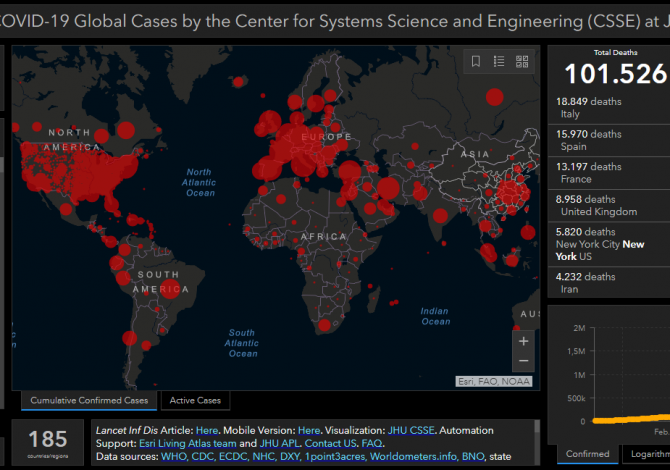This screenshot has width=670, height=470.
Task: Open the Lancet article Here link
Action: point(207,430)
